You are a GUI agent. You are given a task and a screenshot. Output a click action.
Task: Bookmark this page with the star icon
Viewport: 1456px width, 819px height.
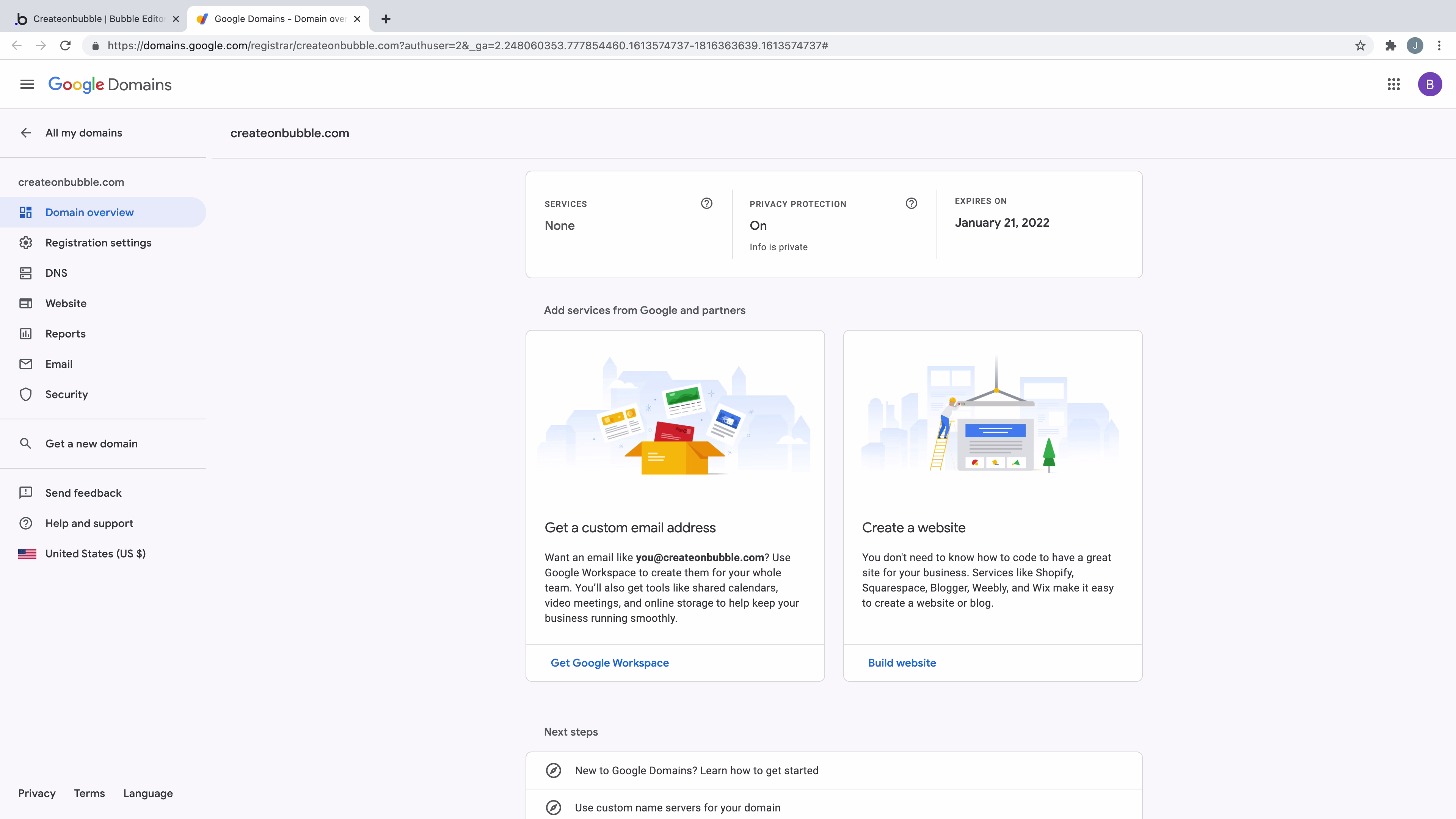click(1360, 46)
